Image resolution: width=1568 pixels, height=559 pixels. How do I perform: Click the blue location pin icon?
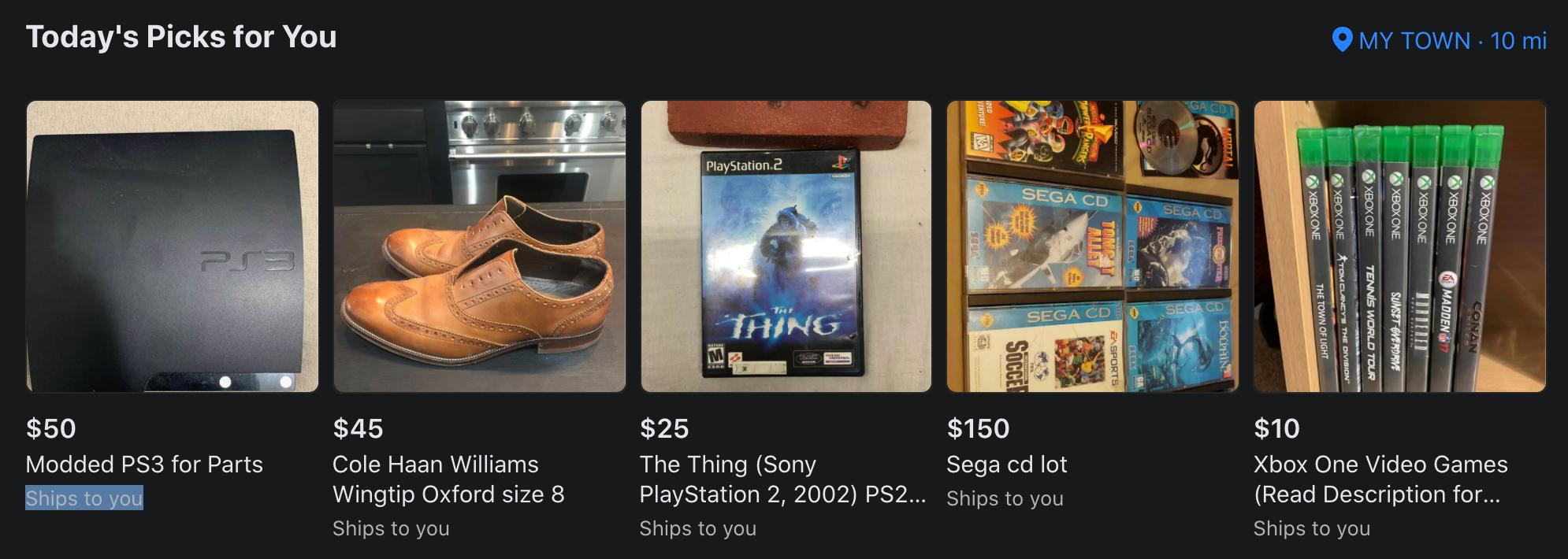click(1342, 40)
